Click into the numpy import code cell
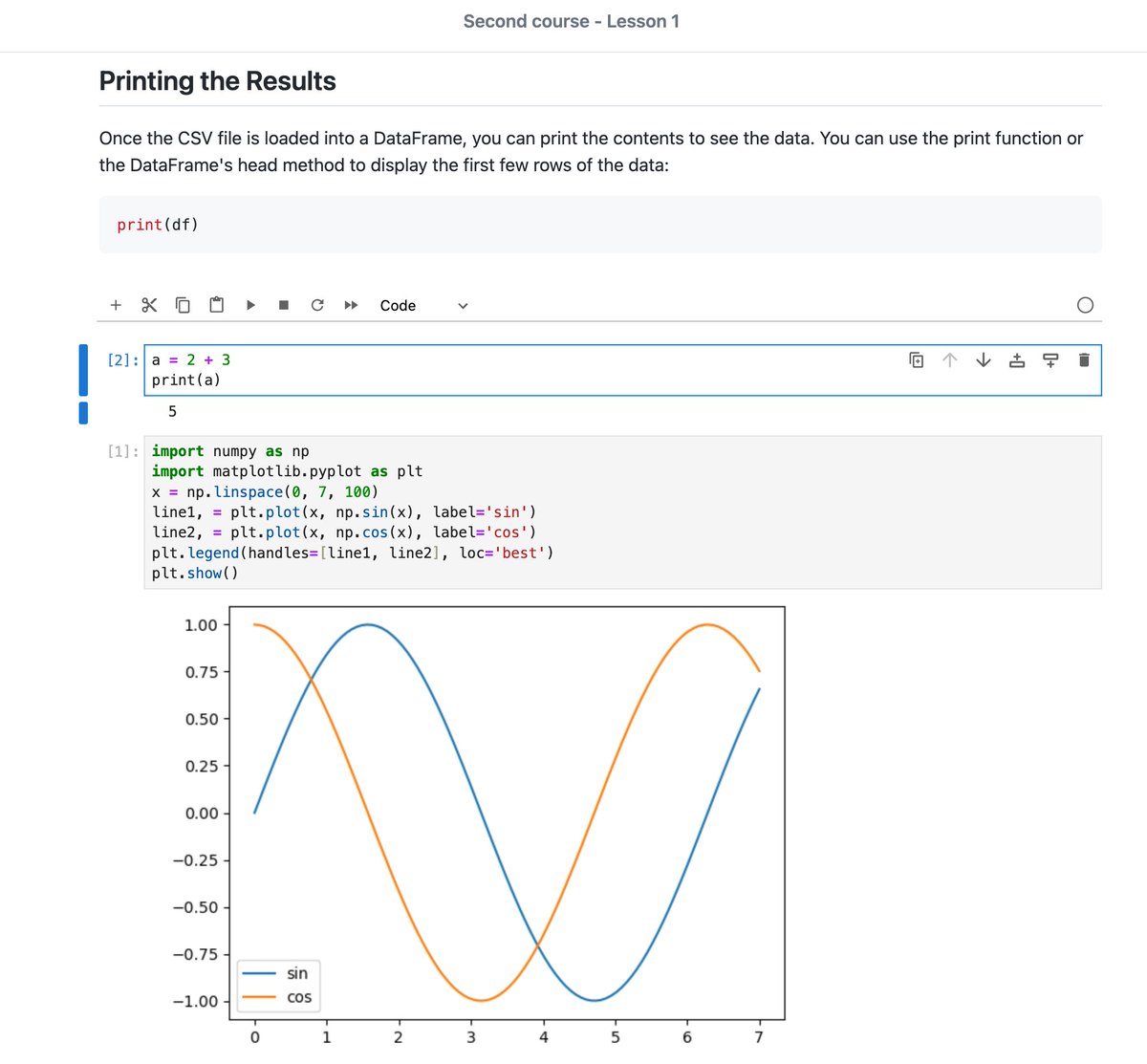 [x=622, y=512]
